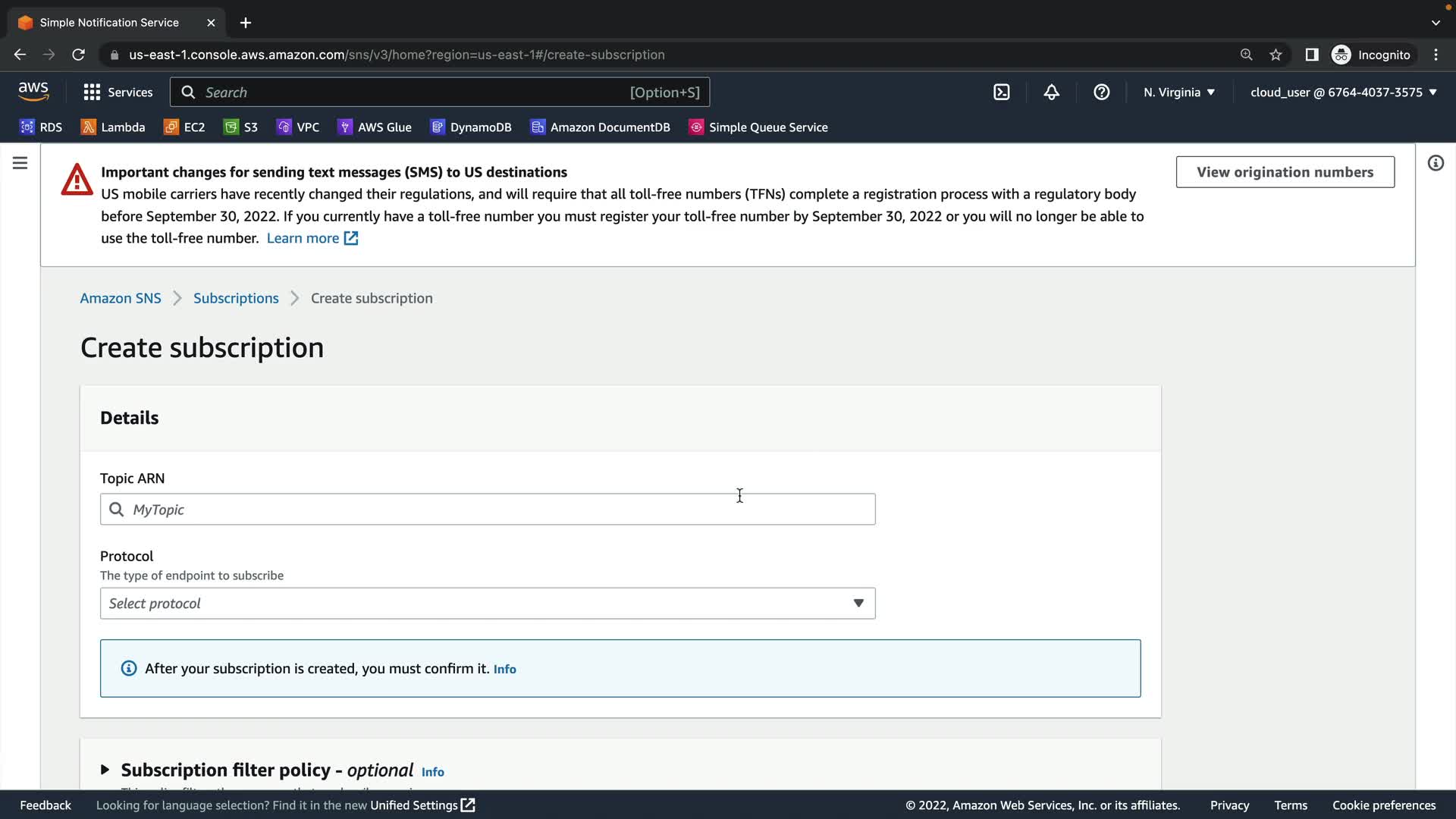Bookmark this page with star icon
Viewport: 1456px width, 819px height.
[x=1276, y=55]
